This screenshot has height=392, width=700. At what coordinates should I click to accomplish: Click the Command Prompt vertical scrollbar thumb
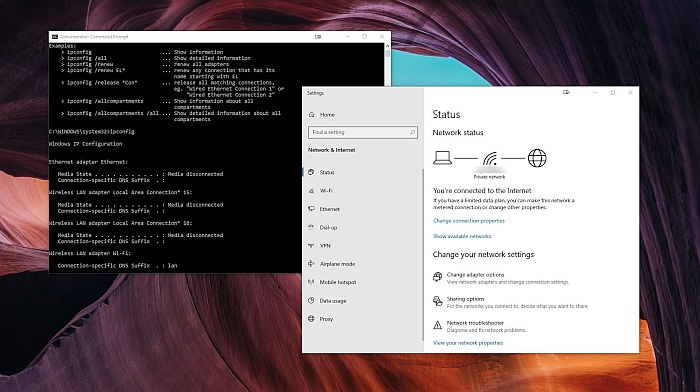click(x=387, y=53)
